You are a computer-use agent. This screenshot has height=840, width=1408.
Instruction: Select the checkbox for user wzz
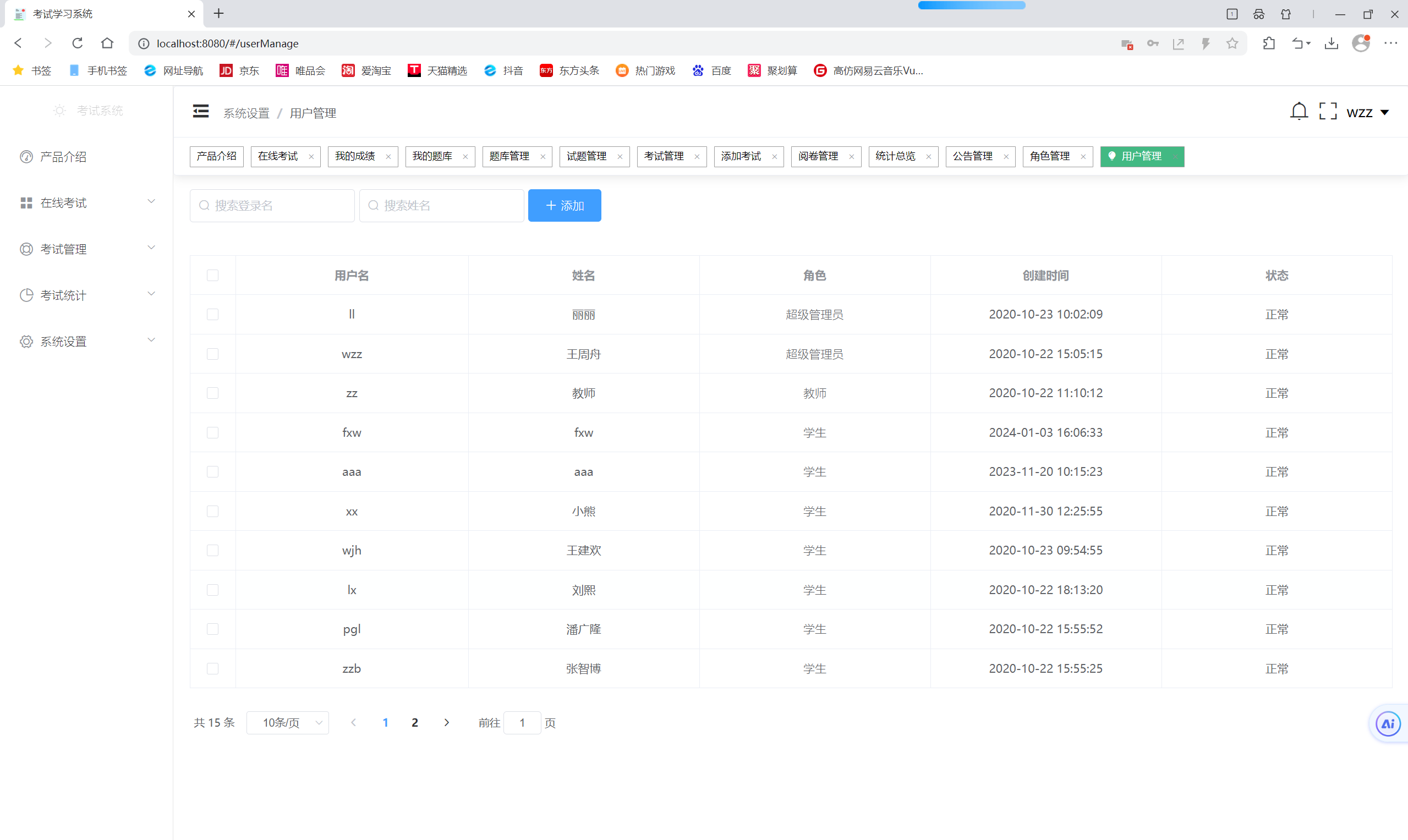212,354
